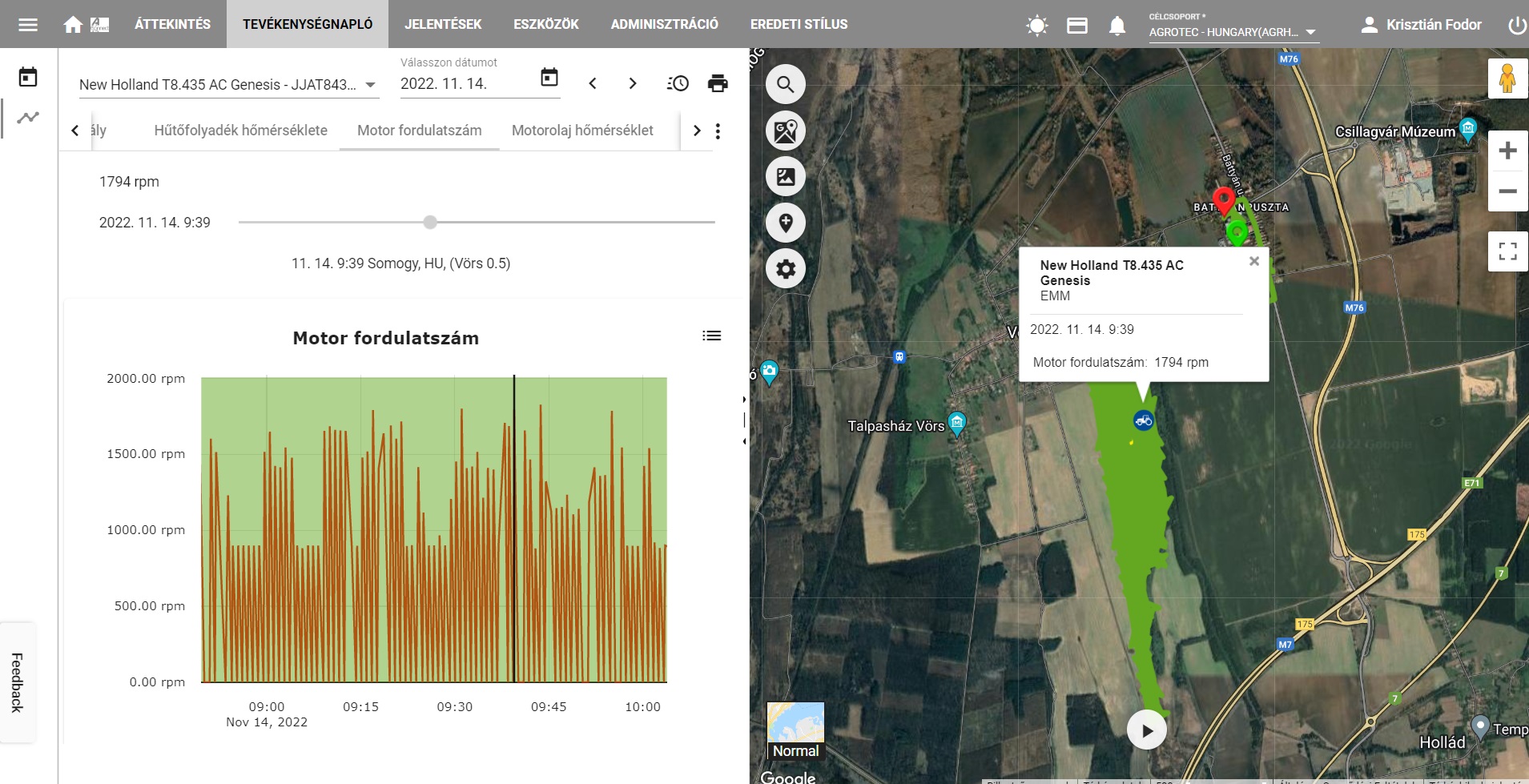The height and width of the screenshot is (784, 1529).
Task: Add a location marker on map
Action: [786, 223]
